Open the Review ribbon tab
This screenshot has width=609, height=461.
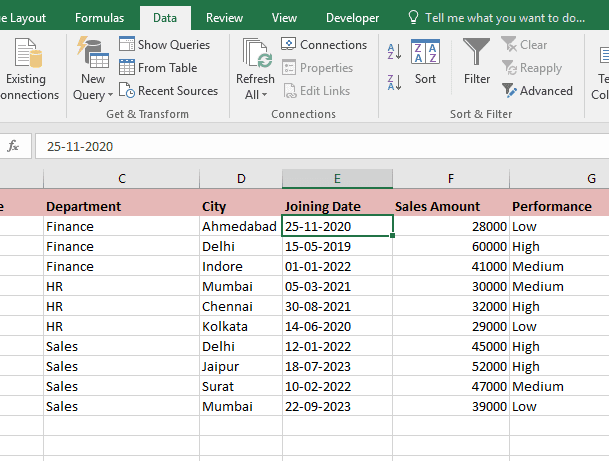click(x=224, y=18)
